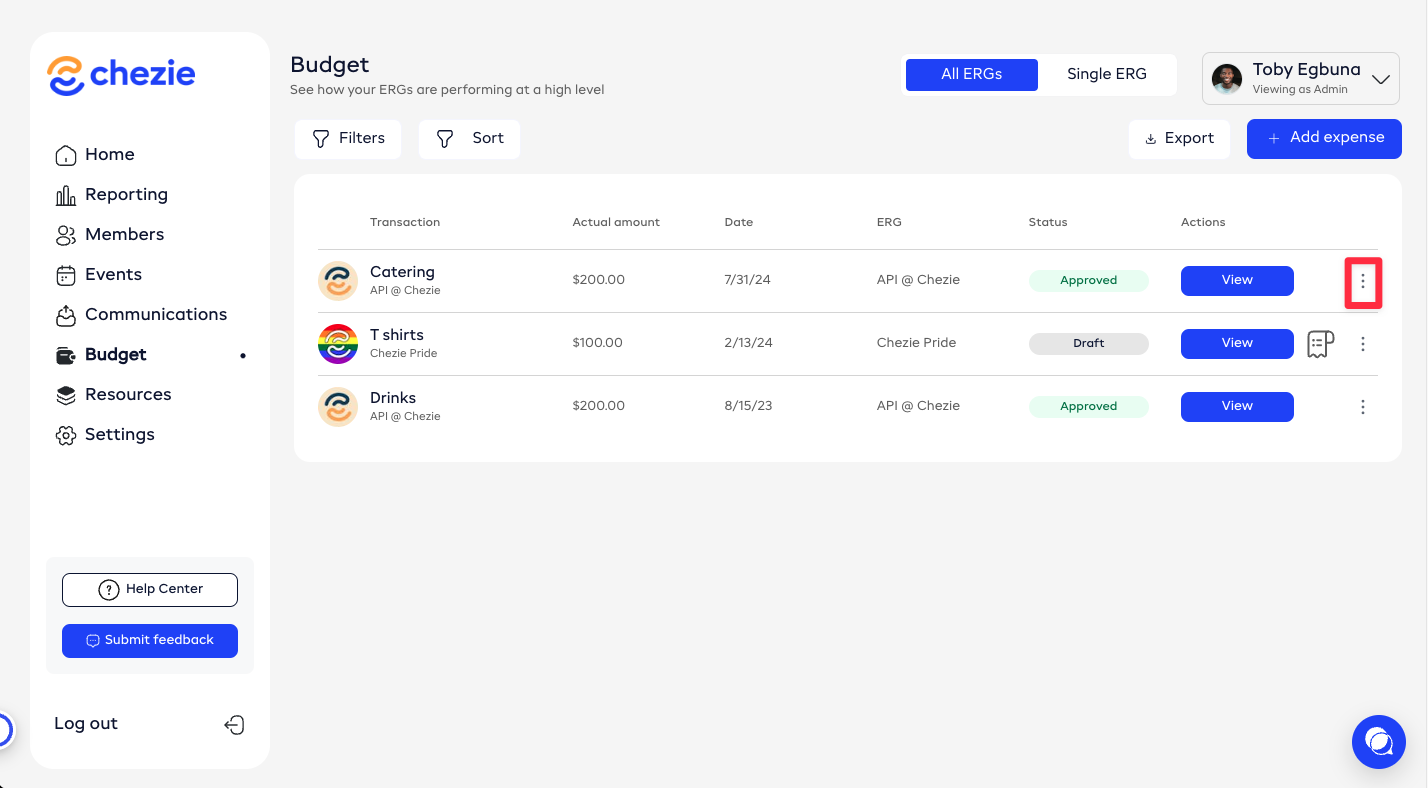Click the log out arrow icon

[x=234, y=725]
